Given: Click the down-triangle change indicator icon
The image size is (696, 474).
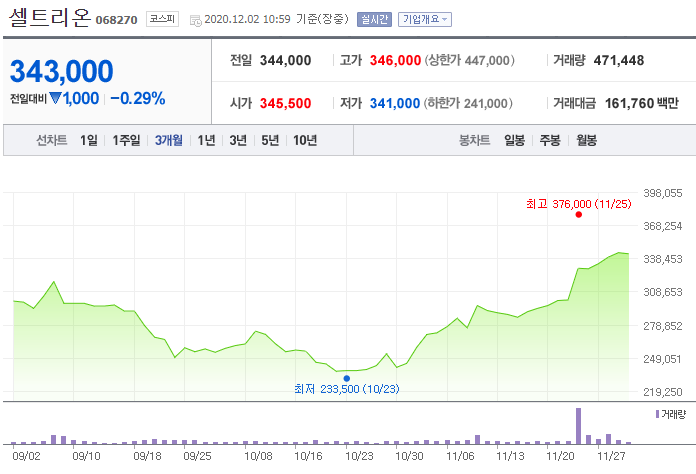Looking at the screenshot, I should pos(55,98).
